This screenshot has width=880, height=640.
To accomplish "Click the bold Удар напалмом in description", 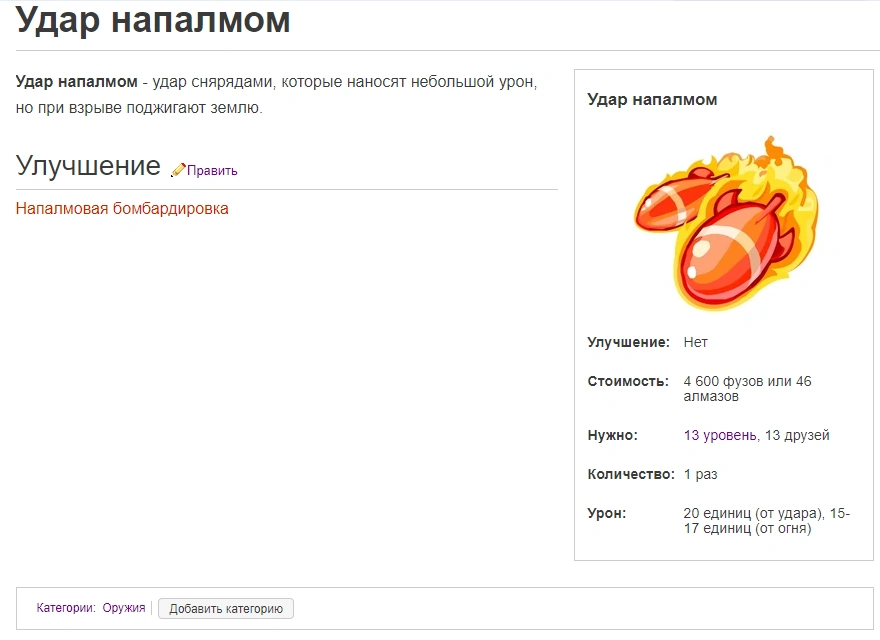I will [x=77, y=81].
